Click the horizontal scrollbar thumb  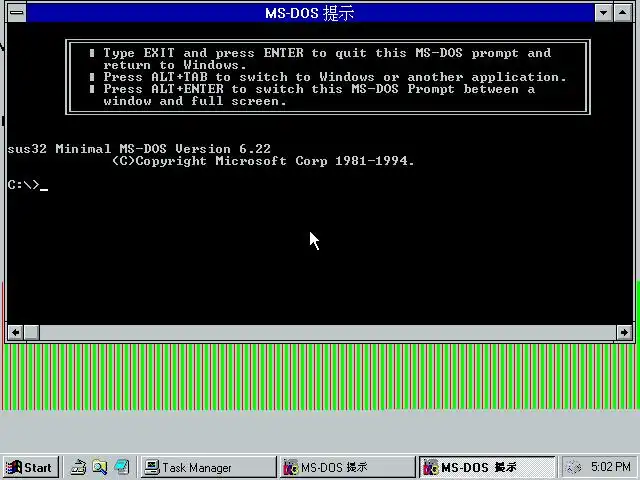pyautogui.click(x=31, y=332)
